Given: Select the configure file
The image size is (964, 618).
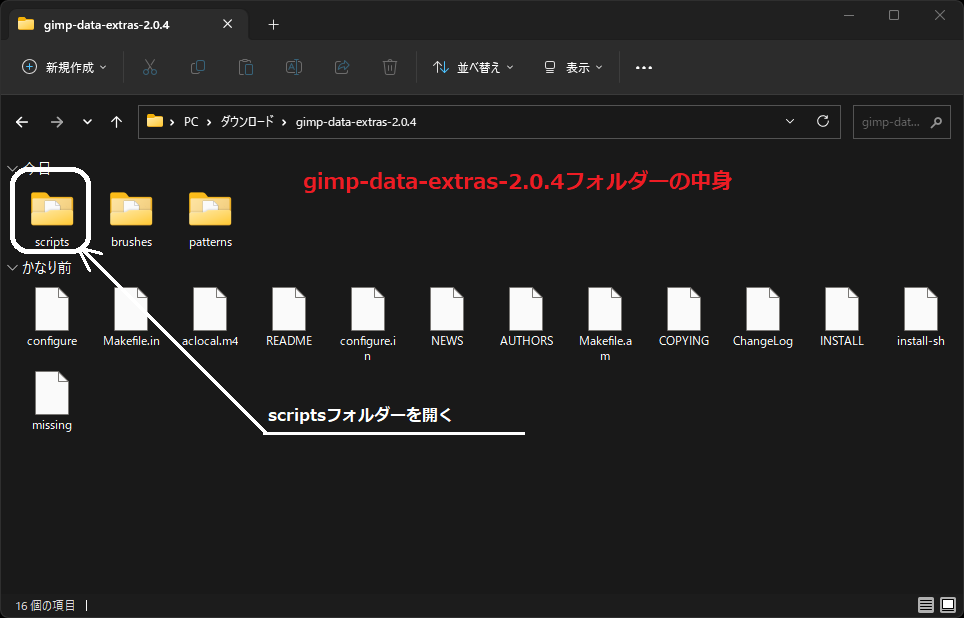Looking at the screenshot, I should point(52,317).
